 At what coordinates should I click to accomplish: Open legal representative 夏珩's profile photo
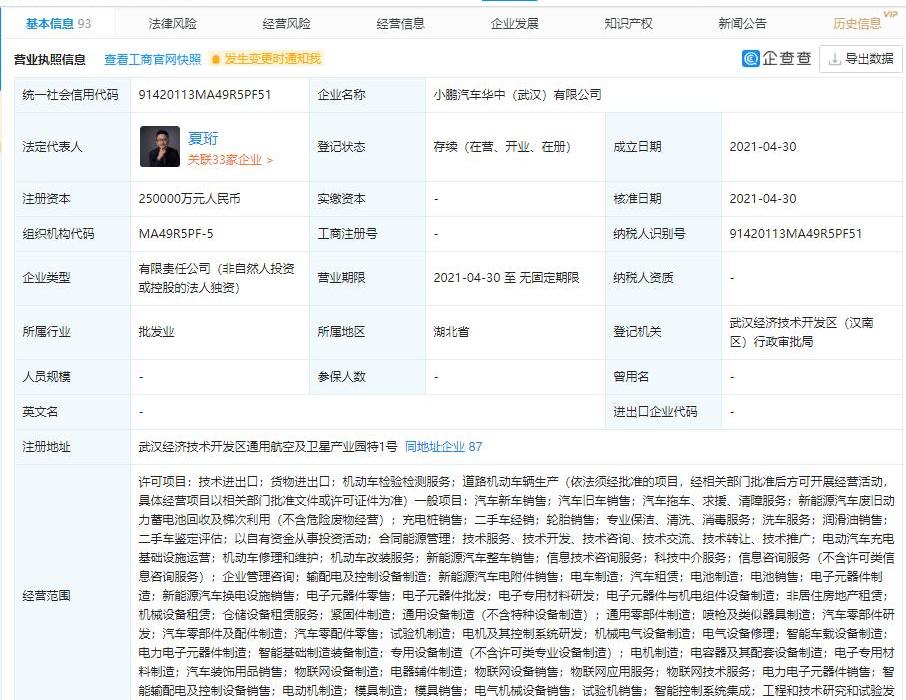point(159,146)
